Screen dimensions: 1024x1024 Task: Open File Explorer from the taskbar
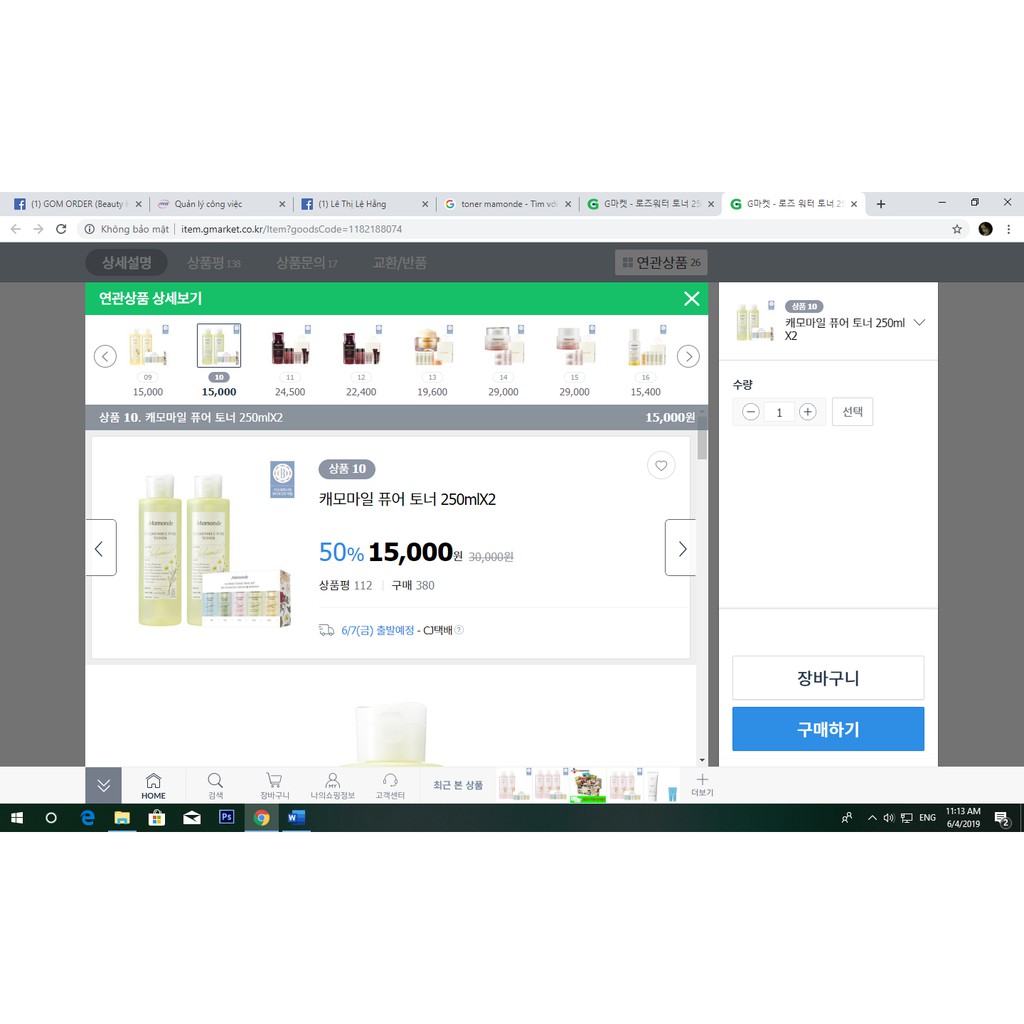[121, 818]
